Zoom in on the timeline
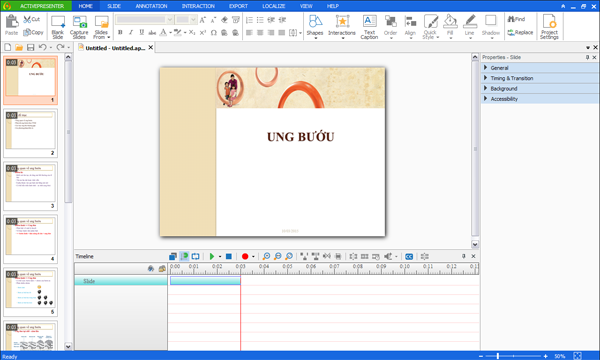The height and width of the screenshot is (360, 600). tap(266, 256)
